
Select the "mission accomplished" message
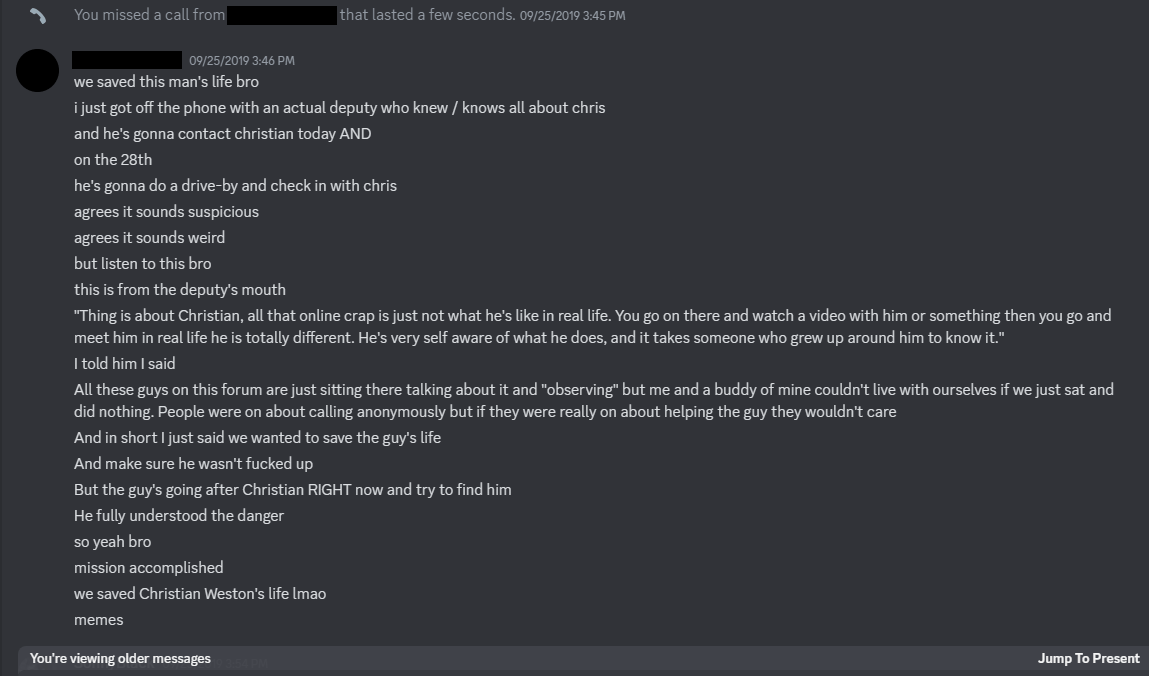tap(148, 567)
